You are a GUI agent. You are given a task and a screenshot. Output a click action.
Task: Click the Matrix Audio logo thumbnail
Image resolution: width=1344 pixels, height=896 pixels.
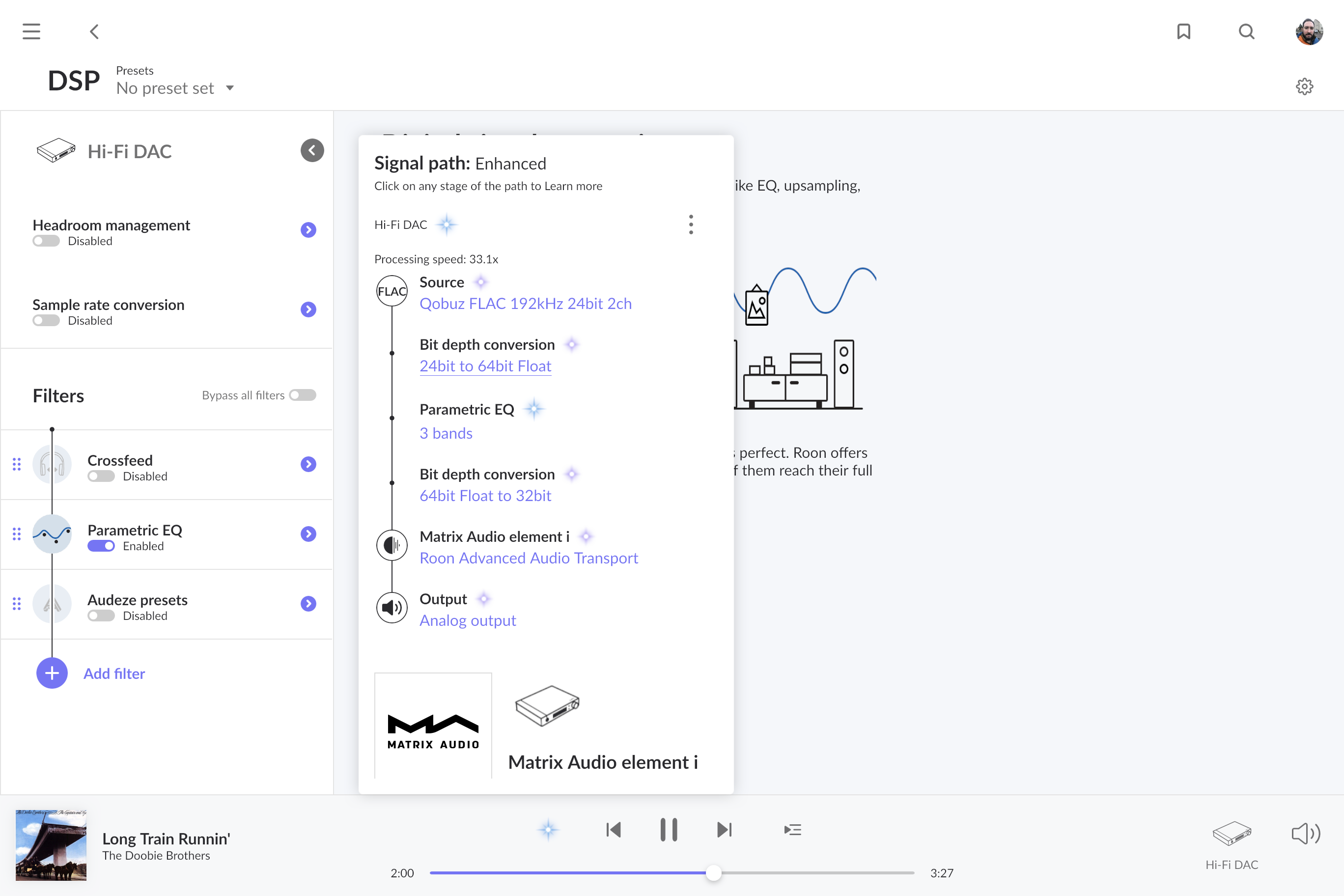[433, 726]
